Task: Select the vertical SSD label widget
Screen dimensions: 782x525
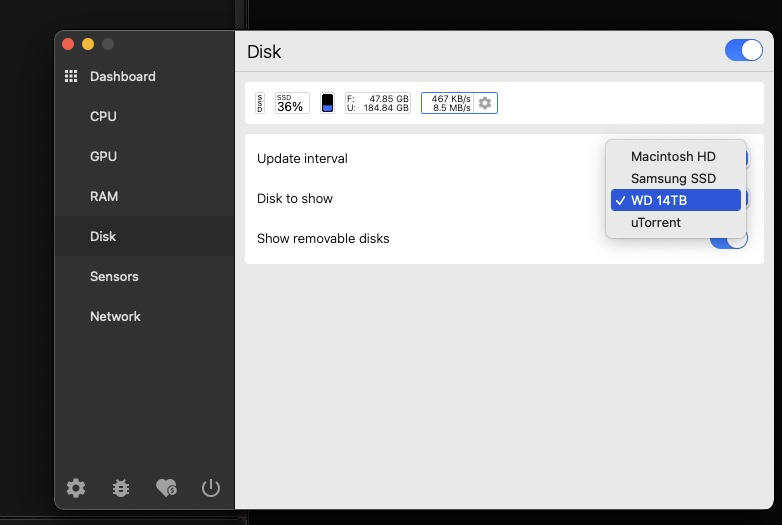Action: pos(260,103)
